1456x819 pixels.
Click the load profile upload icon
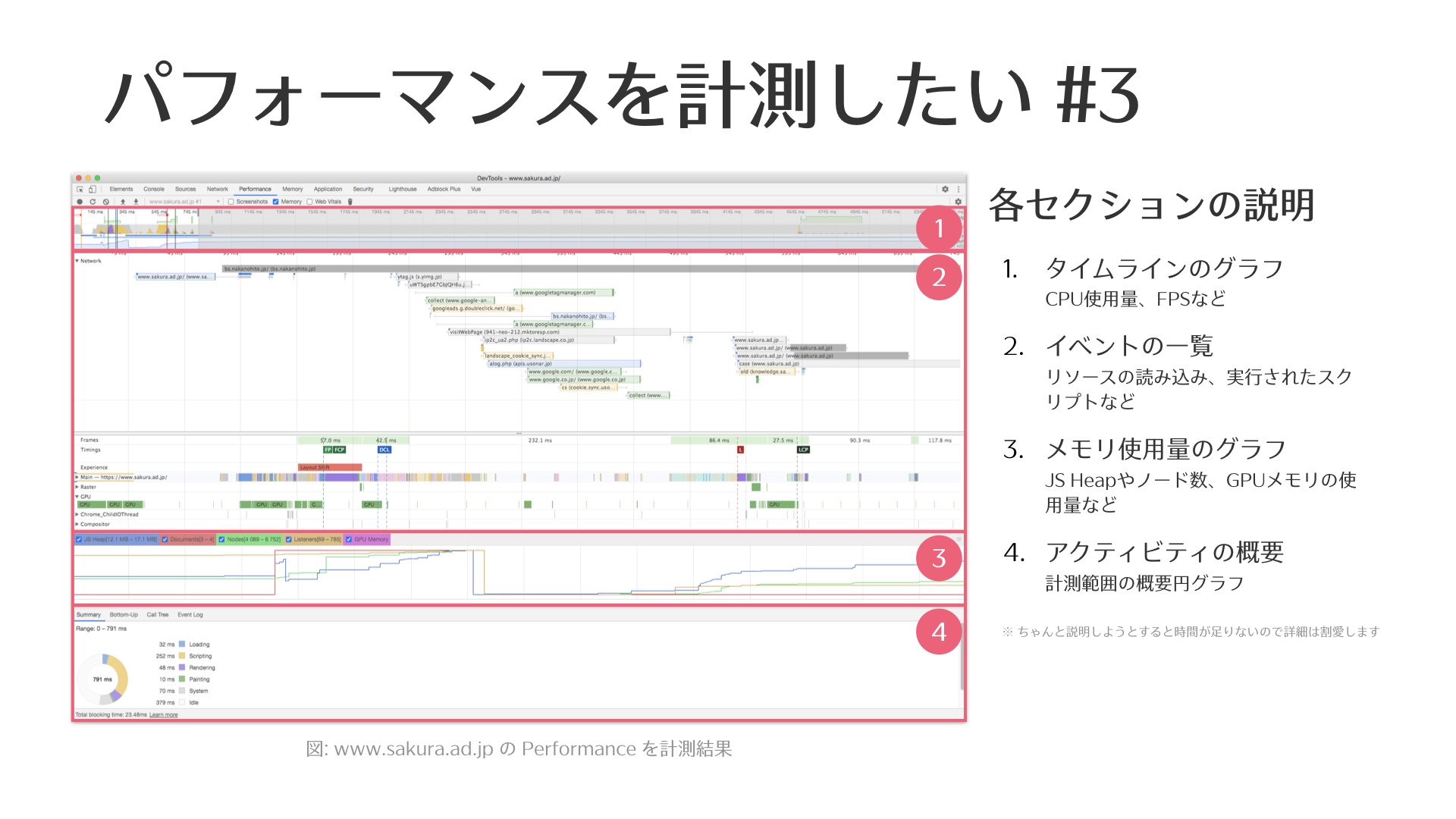pyautogui.click(x=123, y=202)
